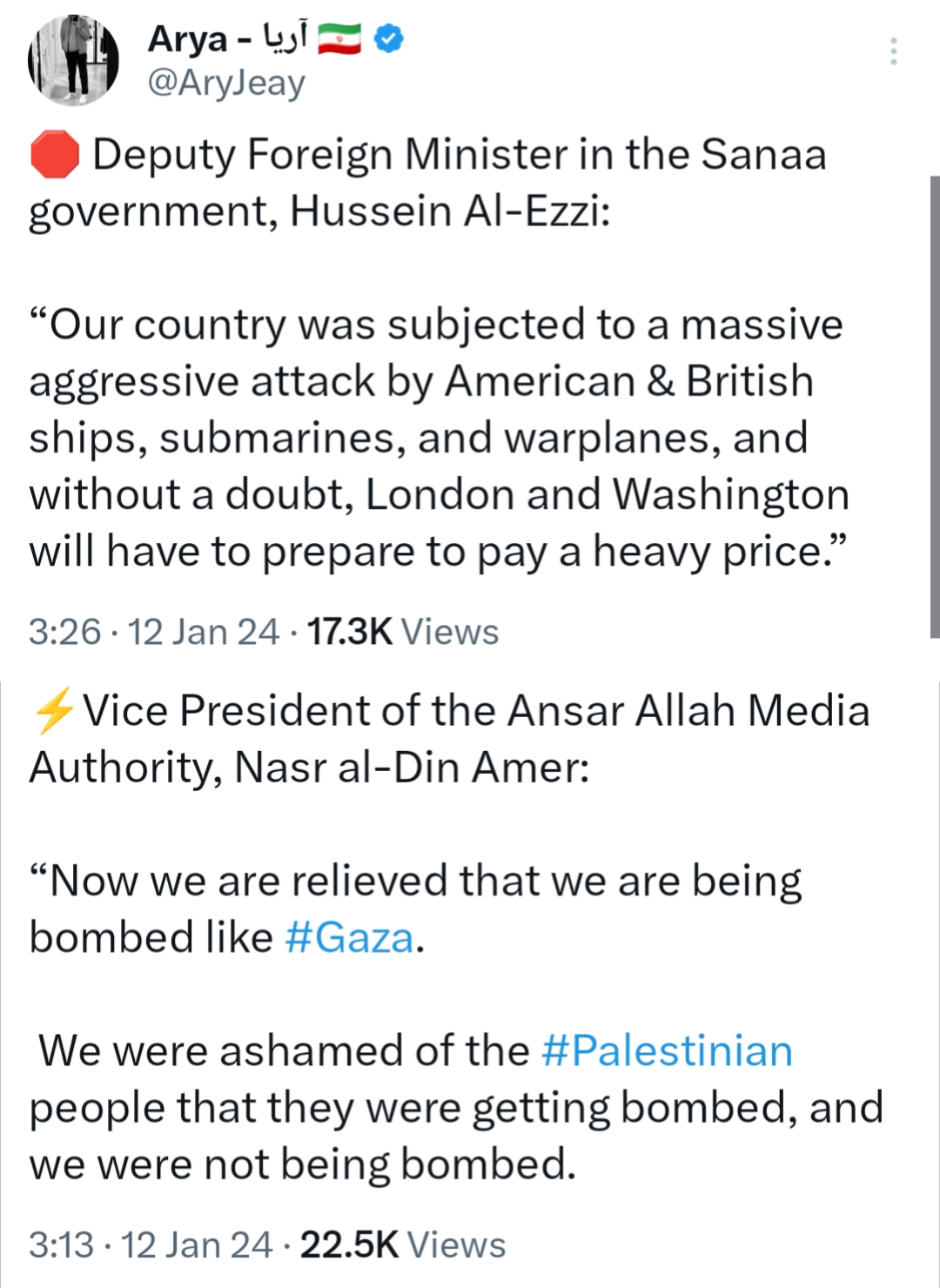Click the lightning bolt emoji
This screenshot has height=1288, width=940.
(53, 711)
